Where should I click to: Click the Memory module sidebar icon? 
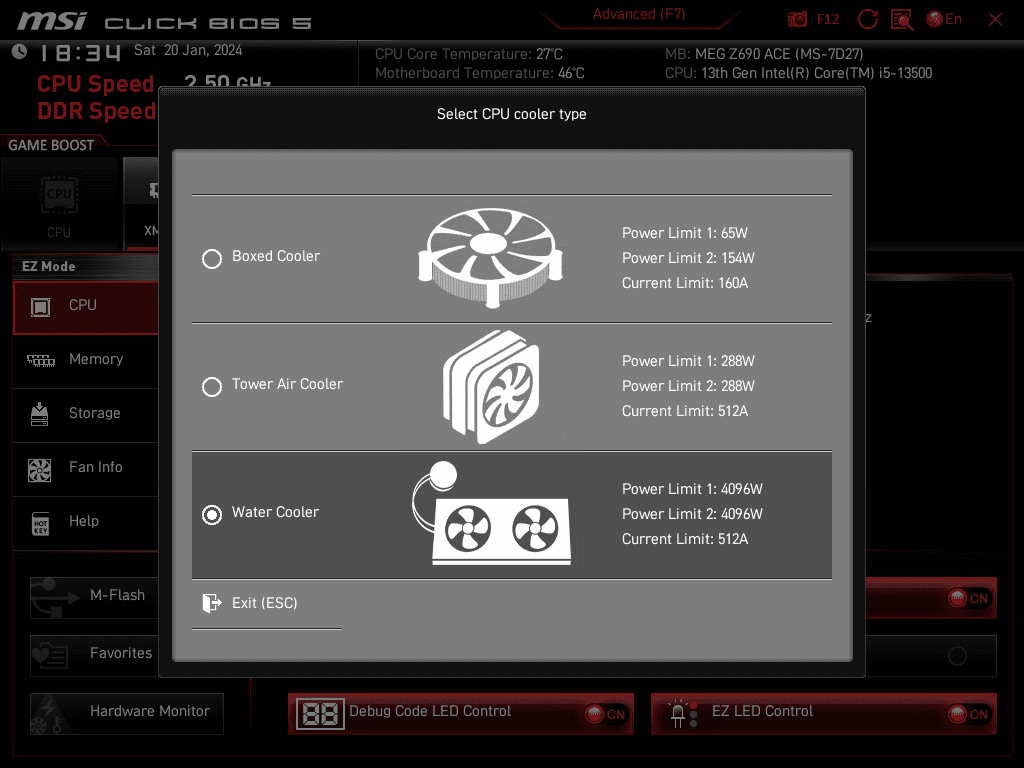40,360
